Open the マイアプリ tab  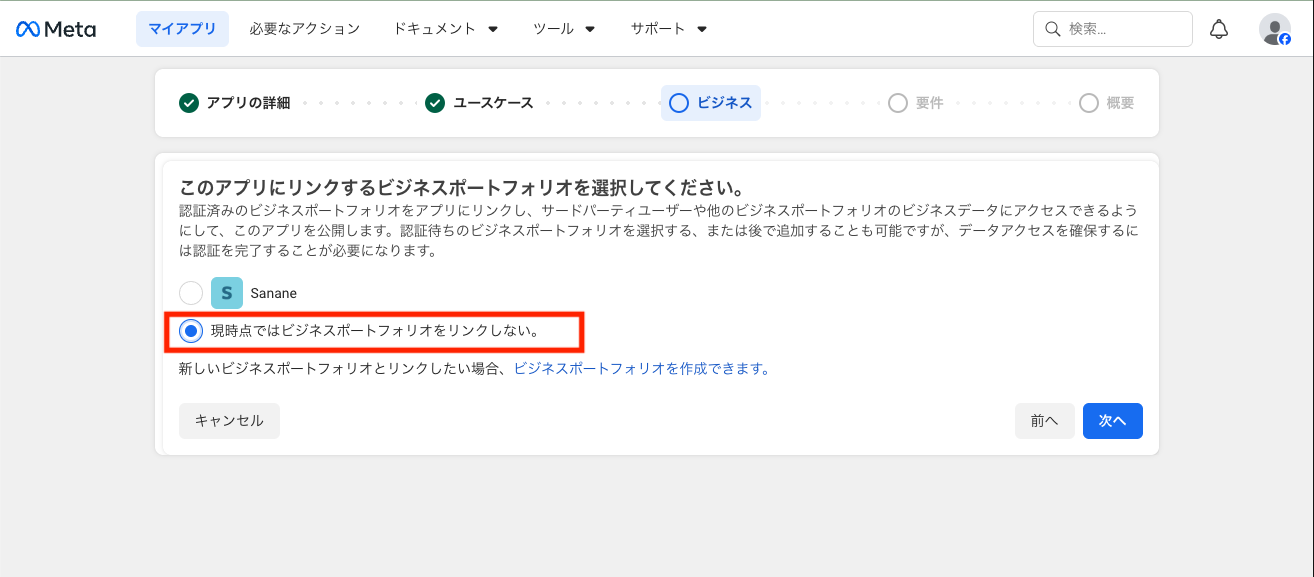tap(182, 29)
